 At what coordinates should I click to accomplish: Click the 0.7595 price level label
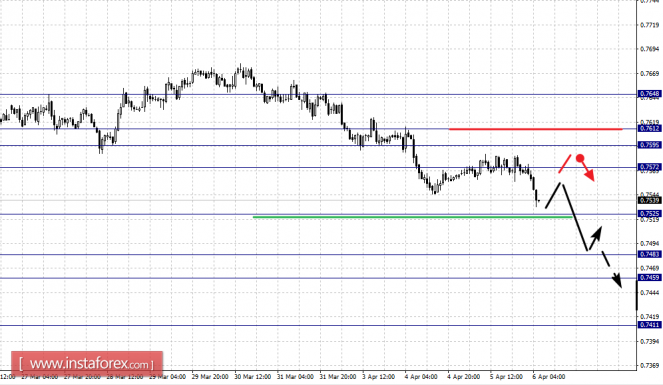point(649,145)
